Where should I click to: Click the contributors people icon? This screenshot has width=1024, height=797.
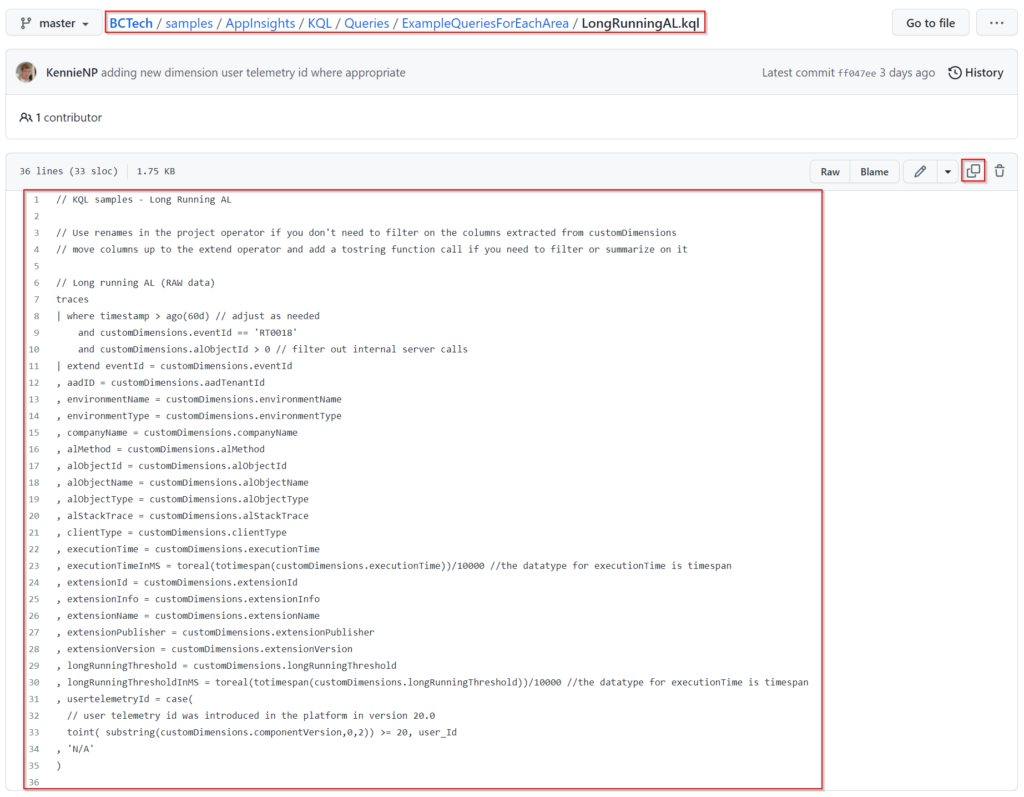tap(24, 117)
